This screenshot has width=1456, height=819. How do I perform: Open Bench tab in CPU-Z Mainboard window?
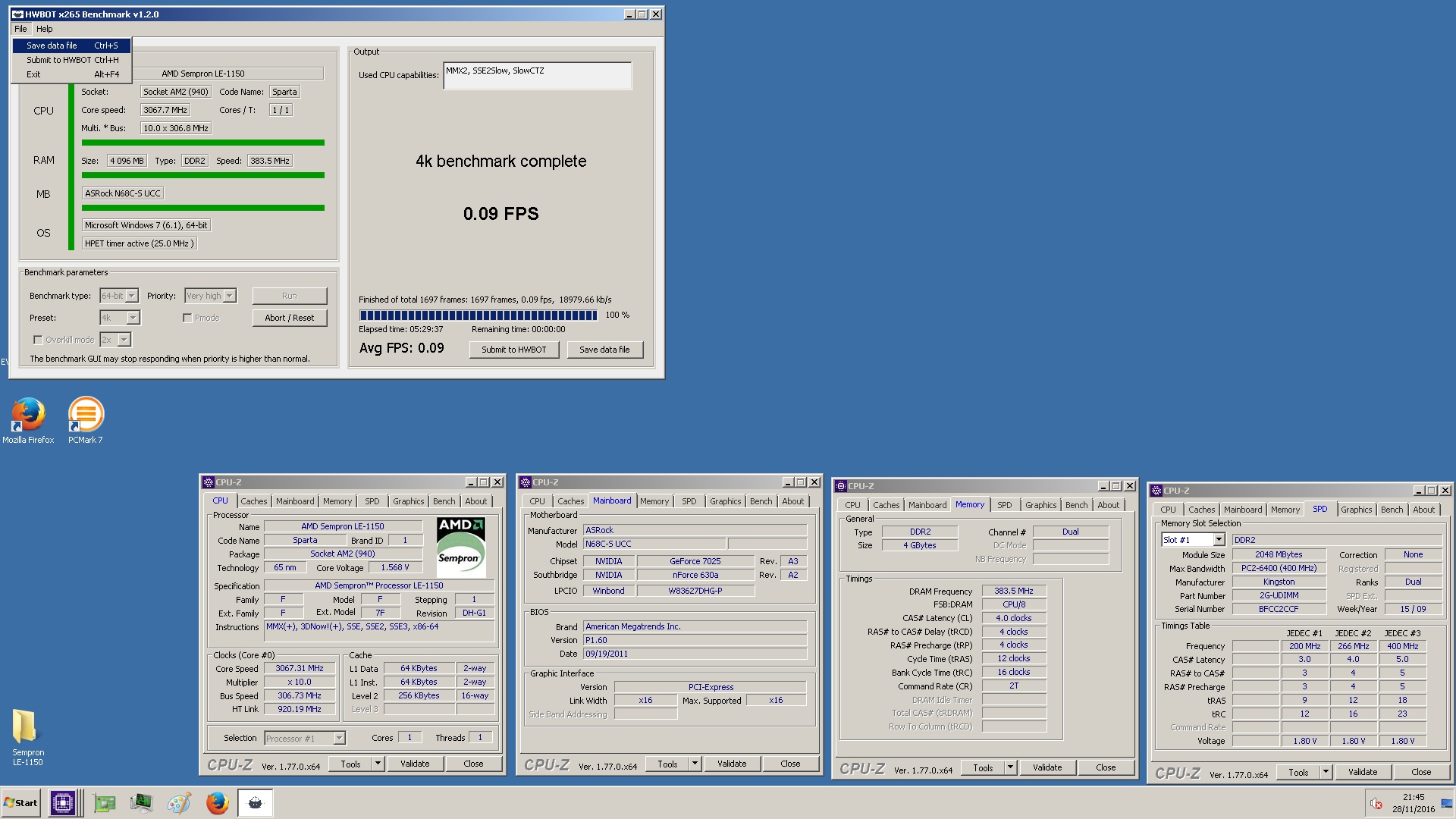point(761,501)
